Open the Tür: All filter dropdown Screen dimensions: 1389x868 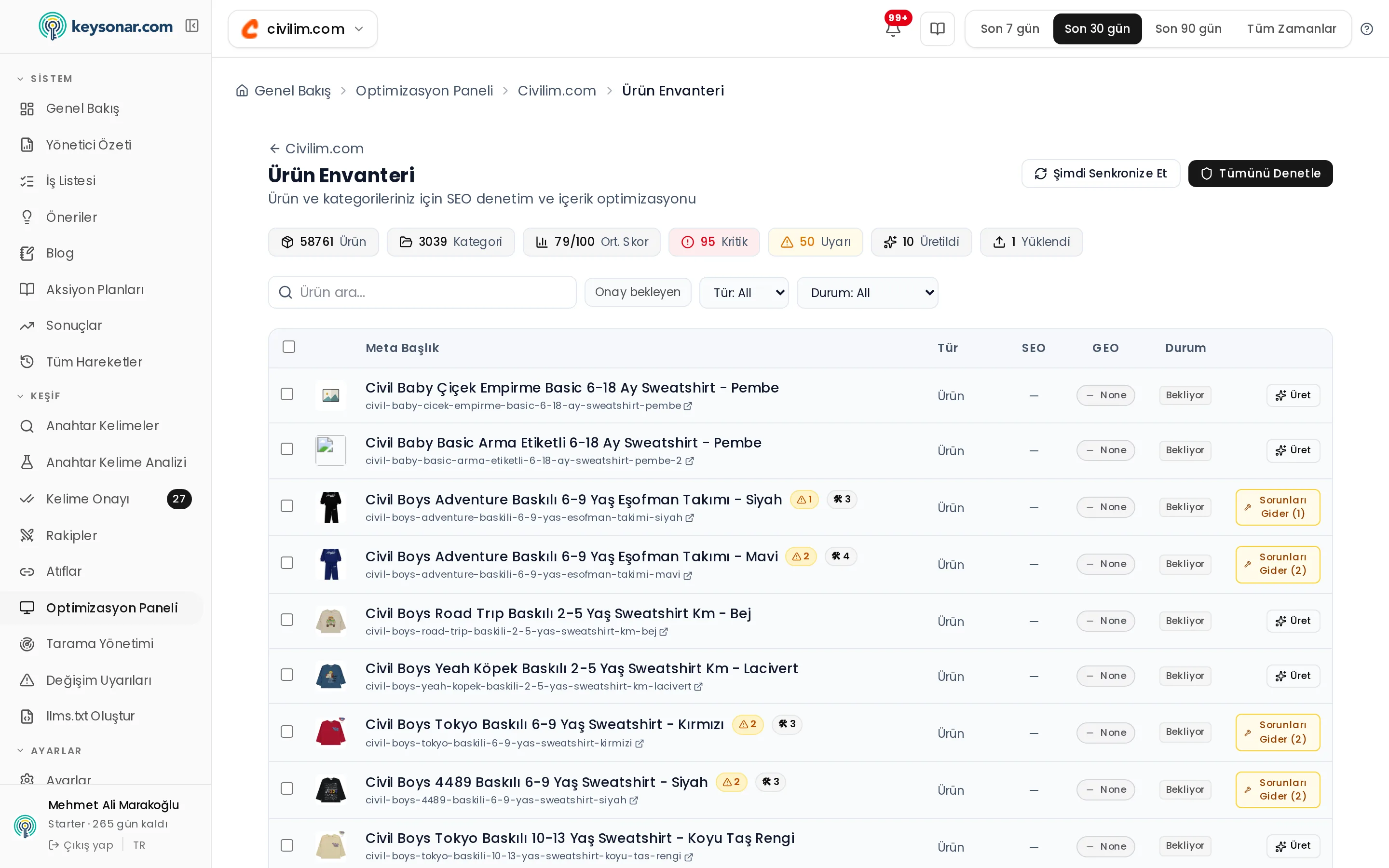[744, 293]
